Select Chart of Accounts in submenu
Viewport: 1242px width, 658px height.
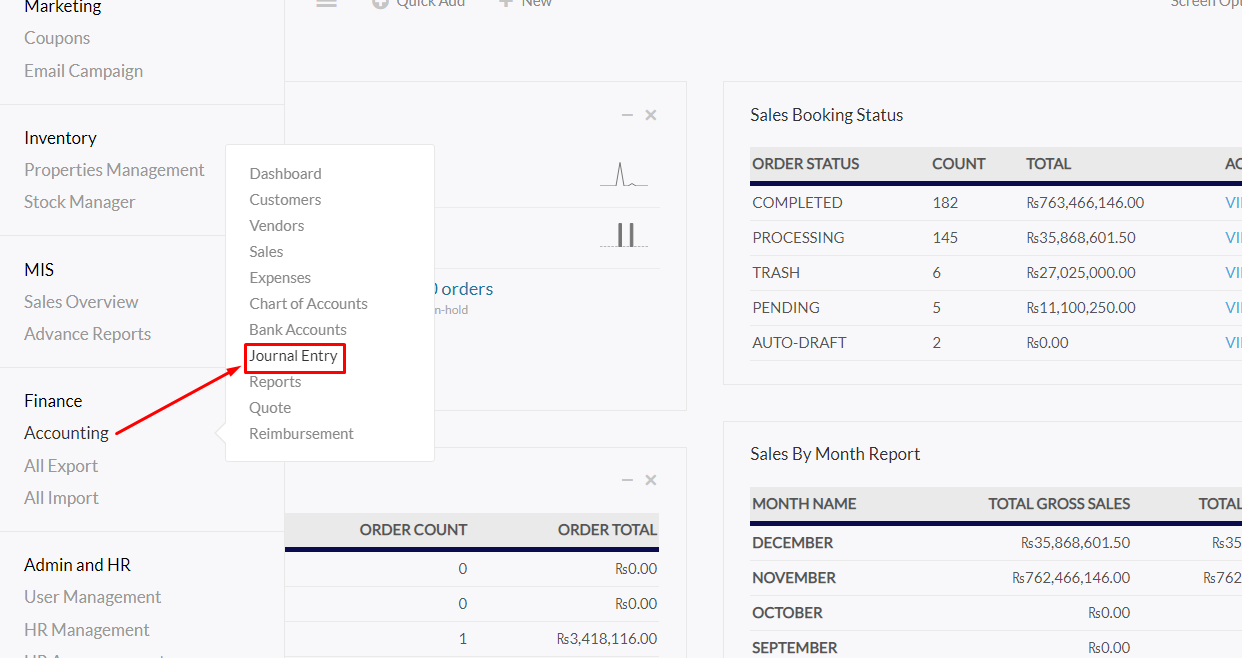click(x=308, y=304)
